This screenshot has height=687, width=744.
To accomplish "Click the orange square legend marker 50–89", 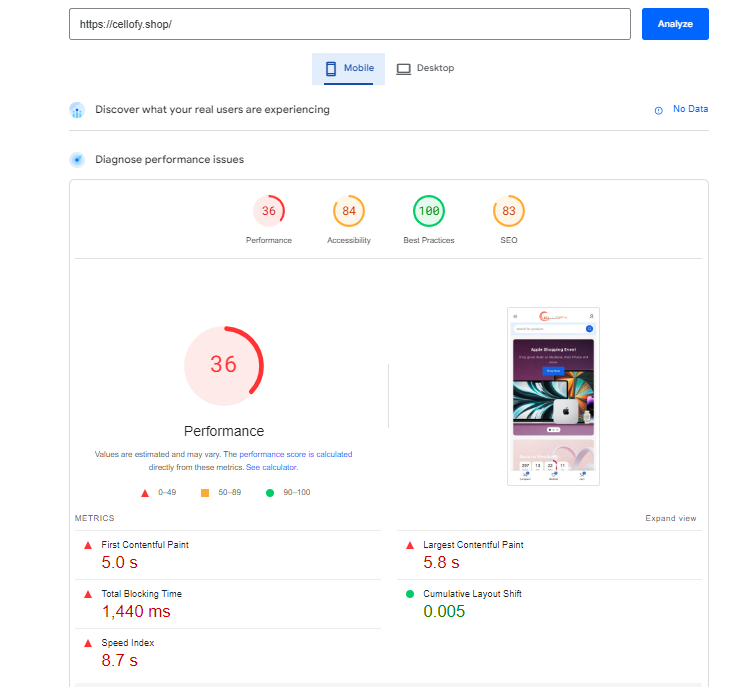I will tap(205, 493).
